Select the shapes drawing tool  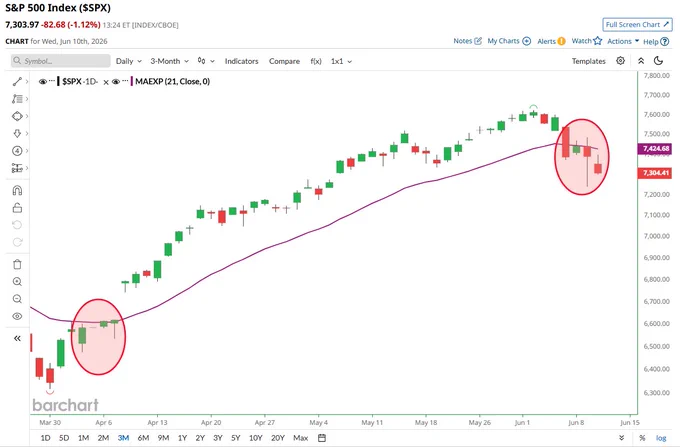17,116
